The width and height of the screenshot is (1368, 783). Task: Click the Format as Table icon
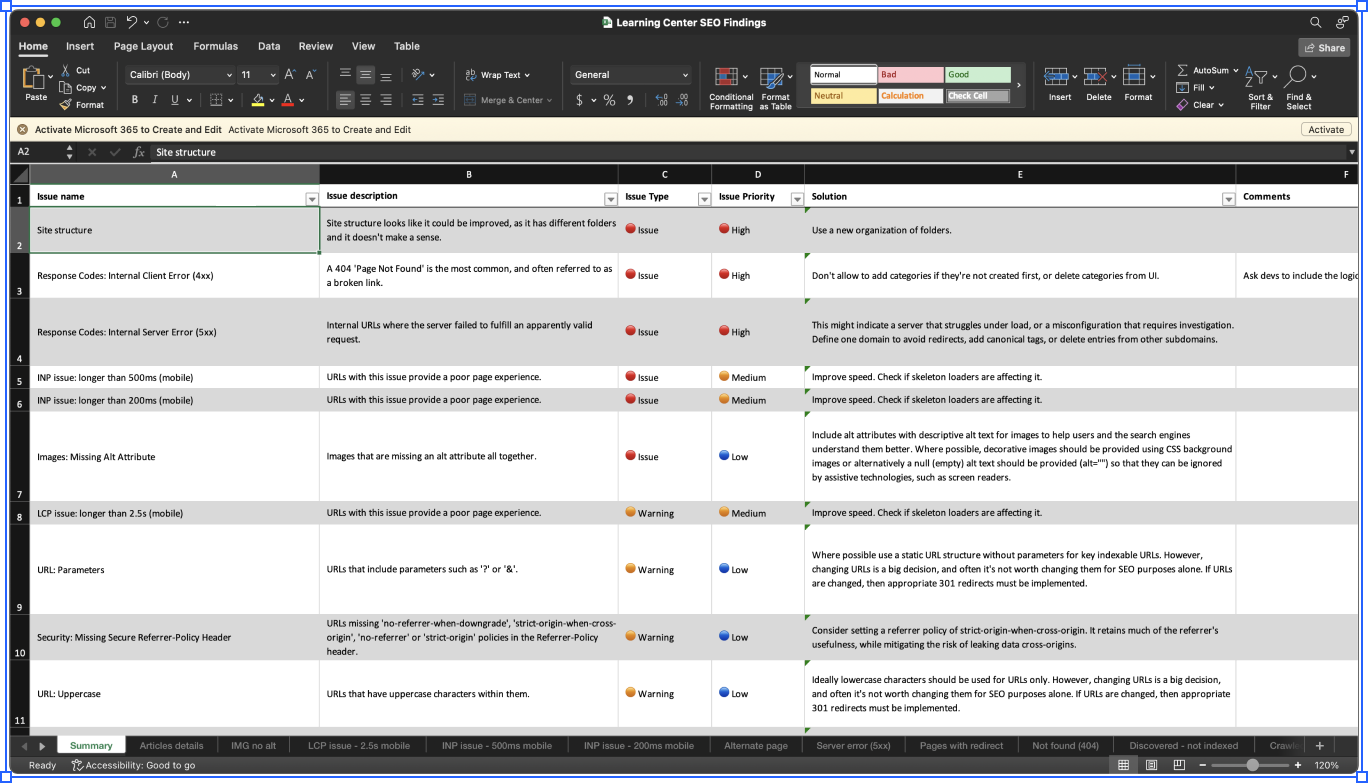[771, 78]
